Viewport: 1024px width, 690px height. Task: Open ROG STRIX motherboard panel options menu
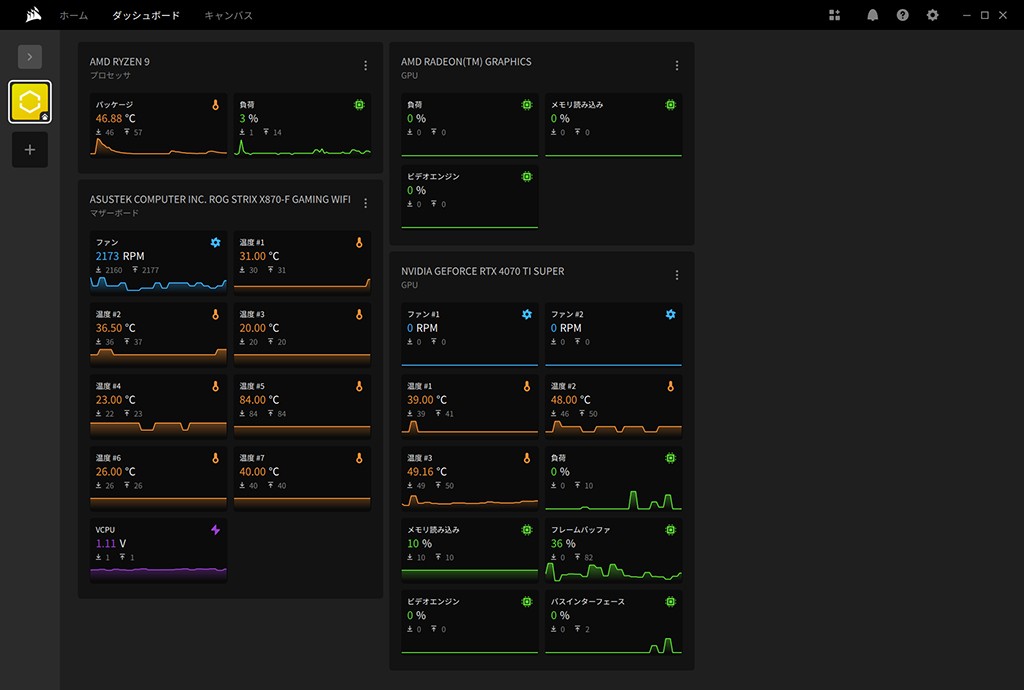(x=365, y=204)
